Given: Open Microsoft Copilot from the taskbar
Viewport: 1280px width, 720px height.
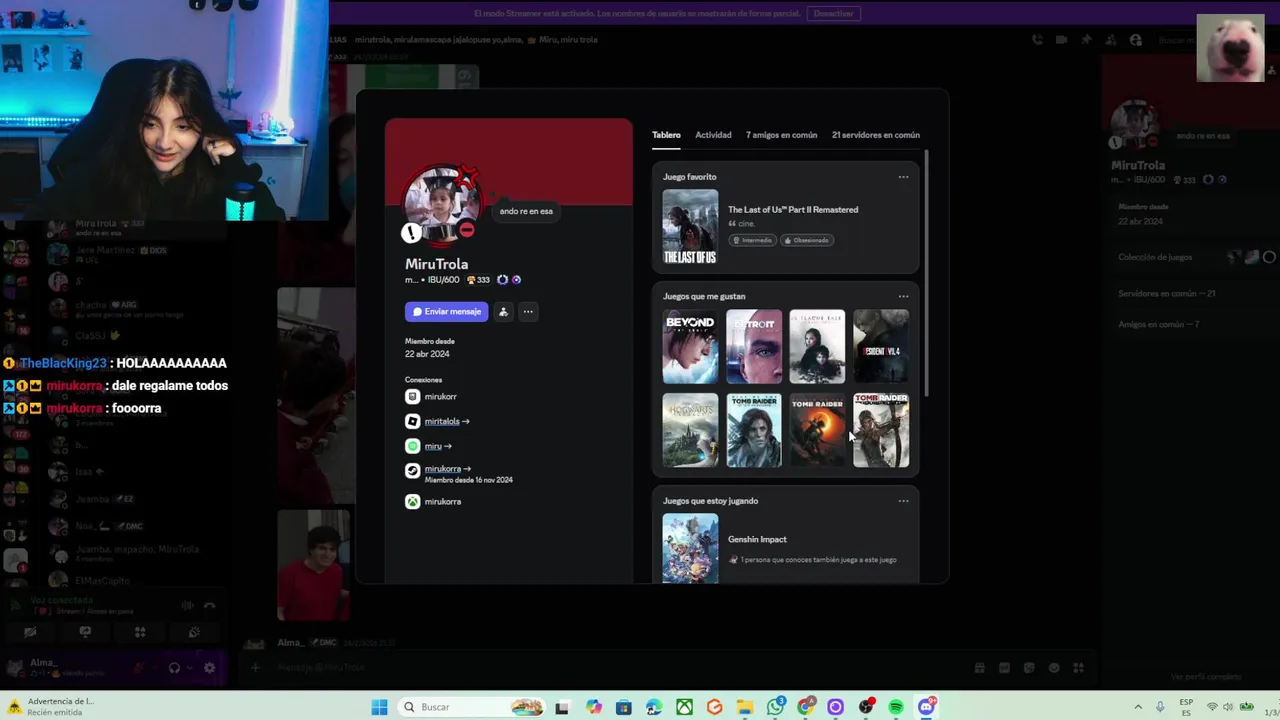Looking at the screenshot, I should click(594, 707).
